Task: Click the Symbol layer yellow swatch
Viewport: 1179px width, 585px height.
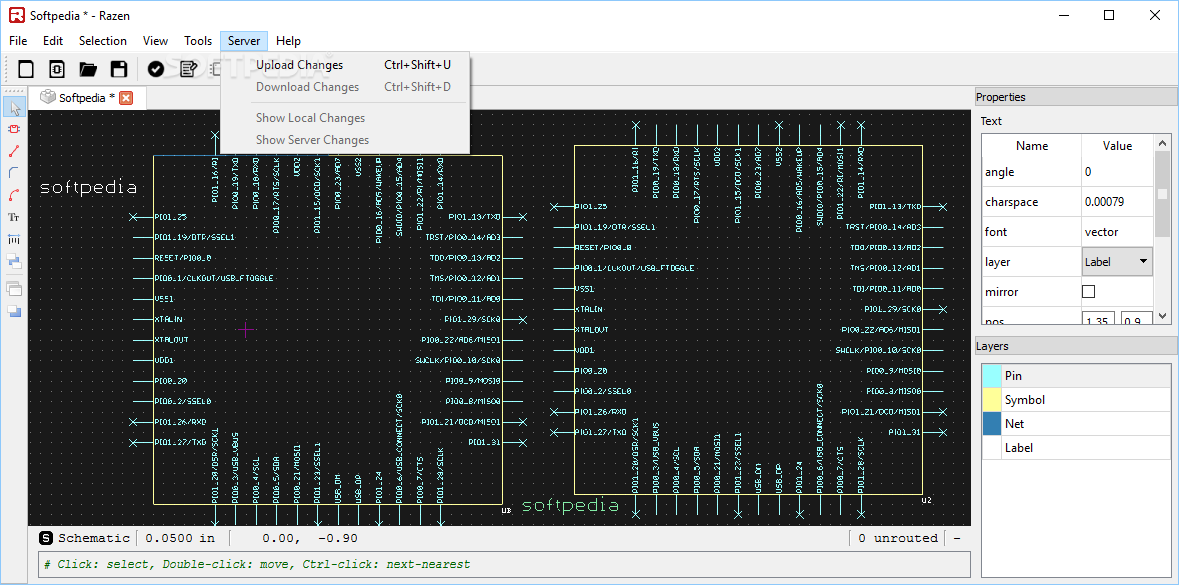Action: 992,399
